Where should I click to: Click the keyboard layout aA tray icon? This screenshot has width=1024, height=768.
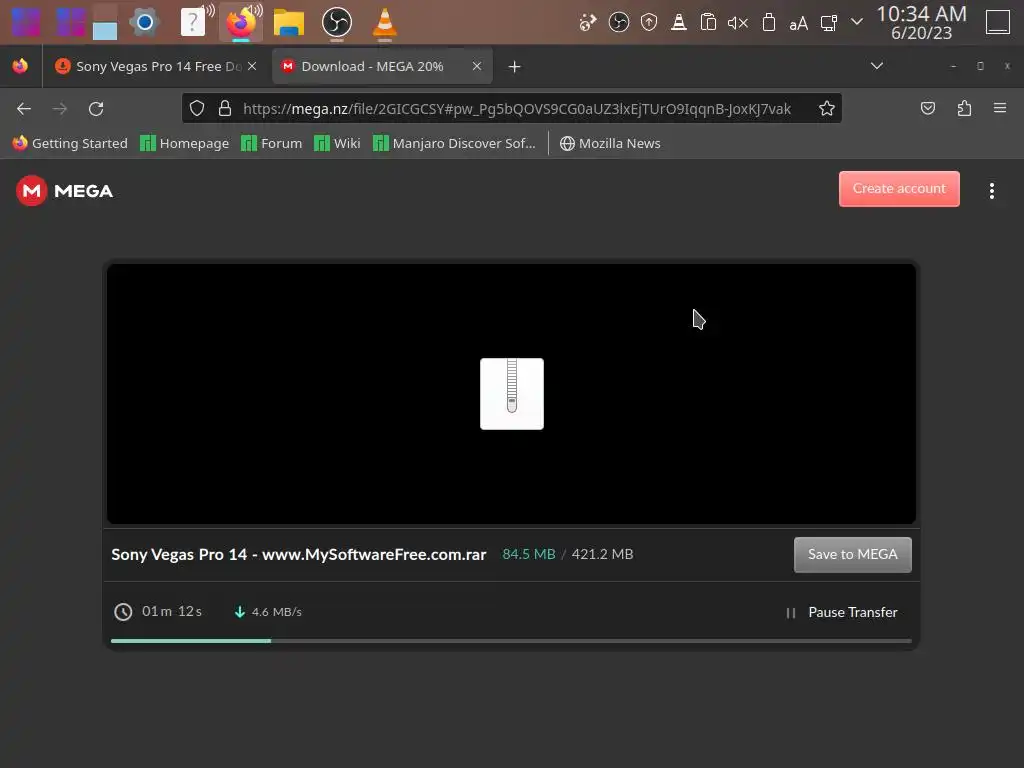798,24
